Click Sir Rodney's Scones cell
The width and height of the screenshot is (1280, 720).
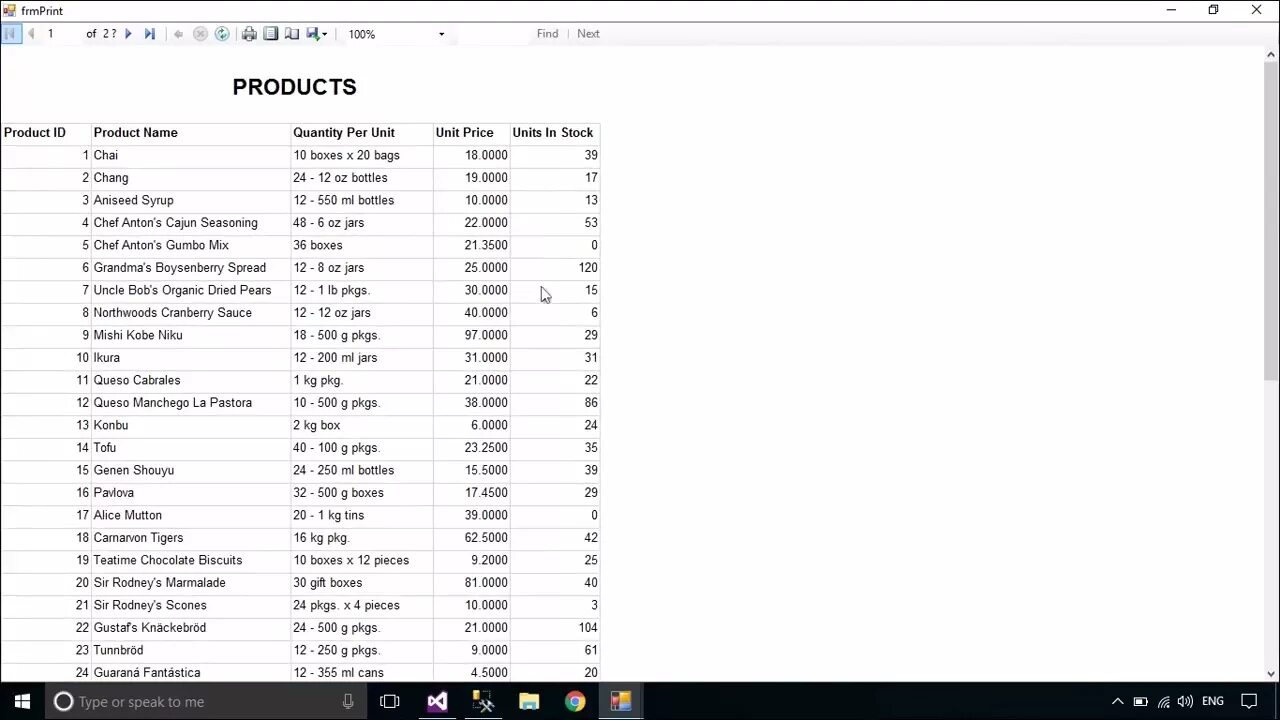[190, 605]
